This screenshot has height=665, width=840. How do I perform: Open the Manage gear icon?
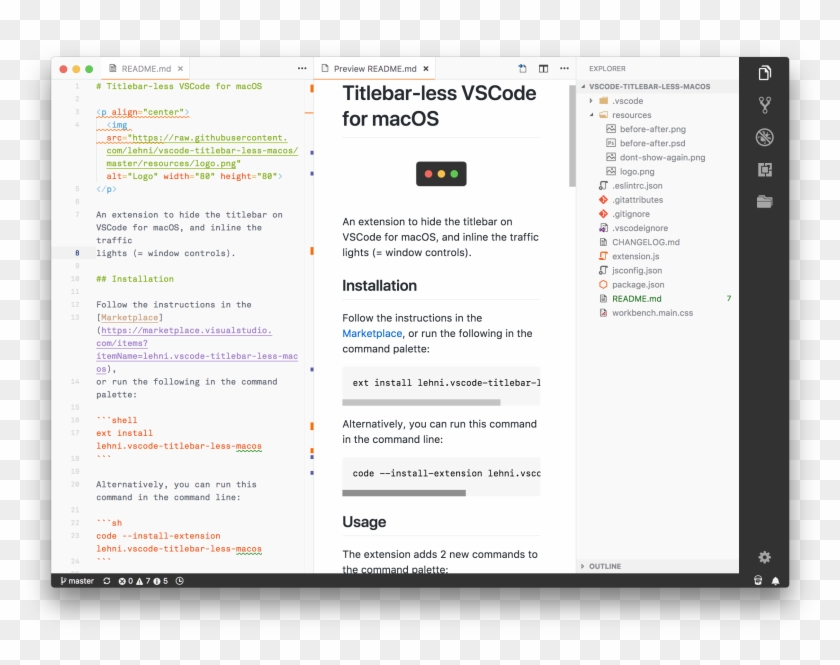click(x=764, y=557)
